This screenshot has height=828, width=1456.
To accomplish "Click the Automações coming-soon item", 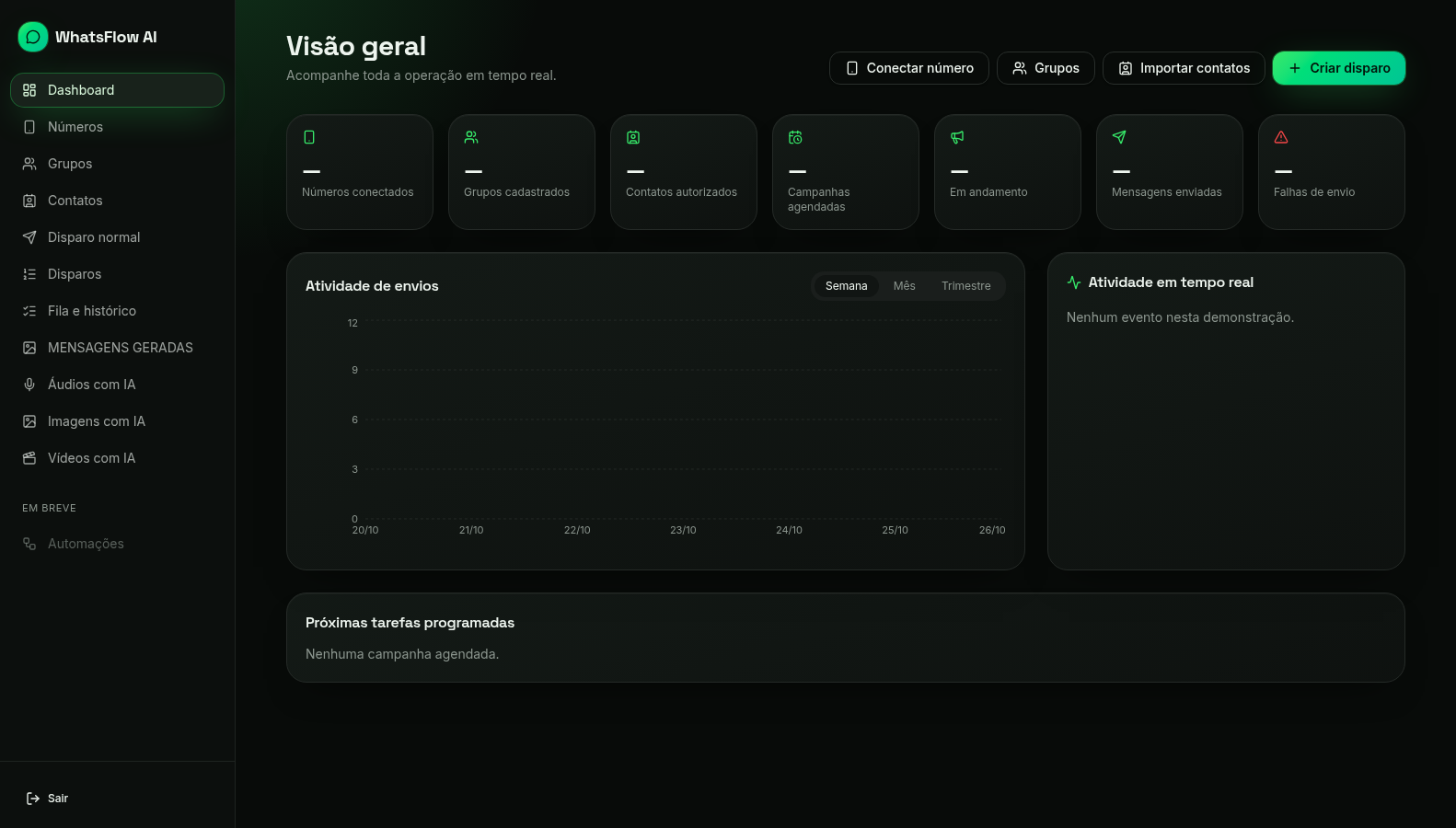I will click(117, 544).
